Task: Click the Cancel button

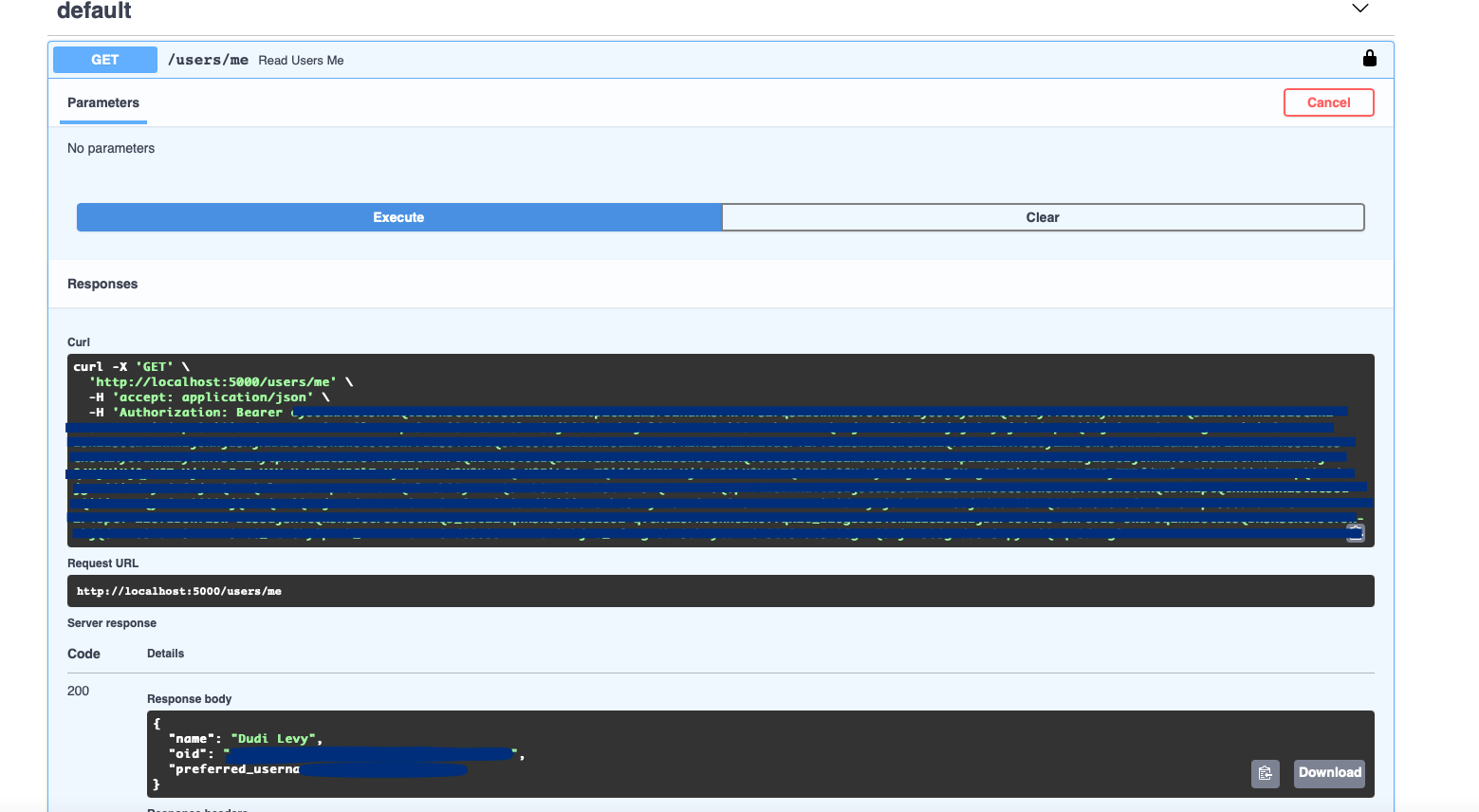Action: 1328,102
